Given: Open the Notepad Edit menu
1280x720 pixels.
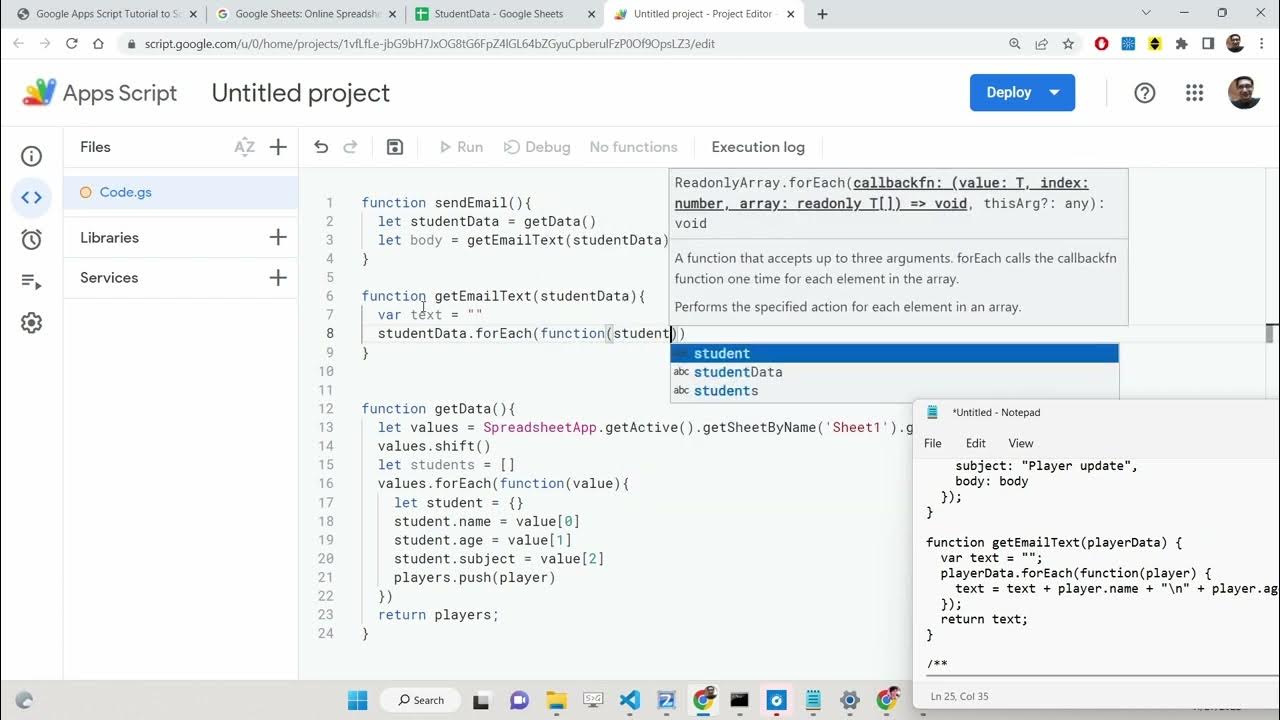Looking at the screenshot, I should pyautogui.click(x=975, y=443).
